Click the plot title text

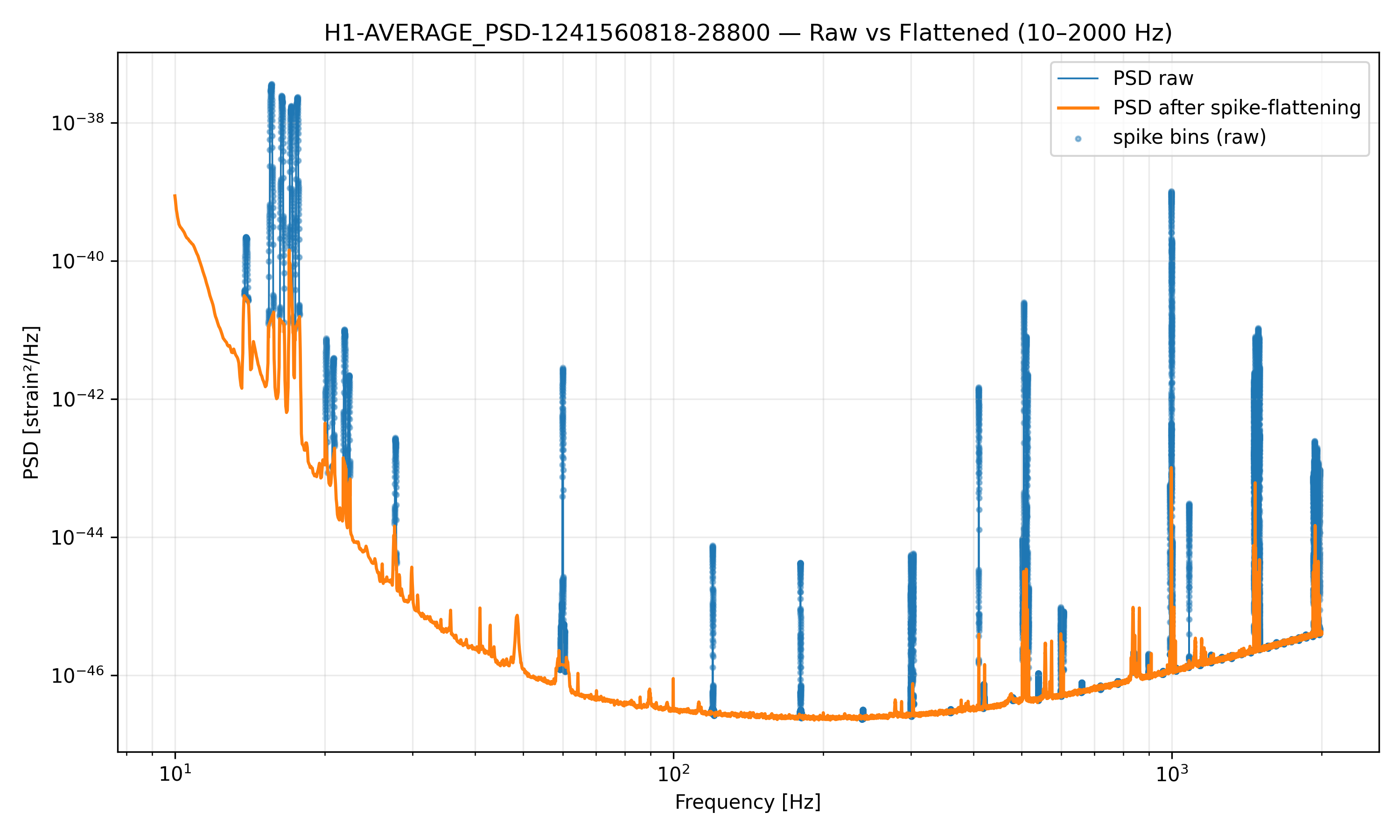pos(748,33)
